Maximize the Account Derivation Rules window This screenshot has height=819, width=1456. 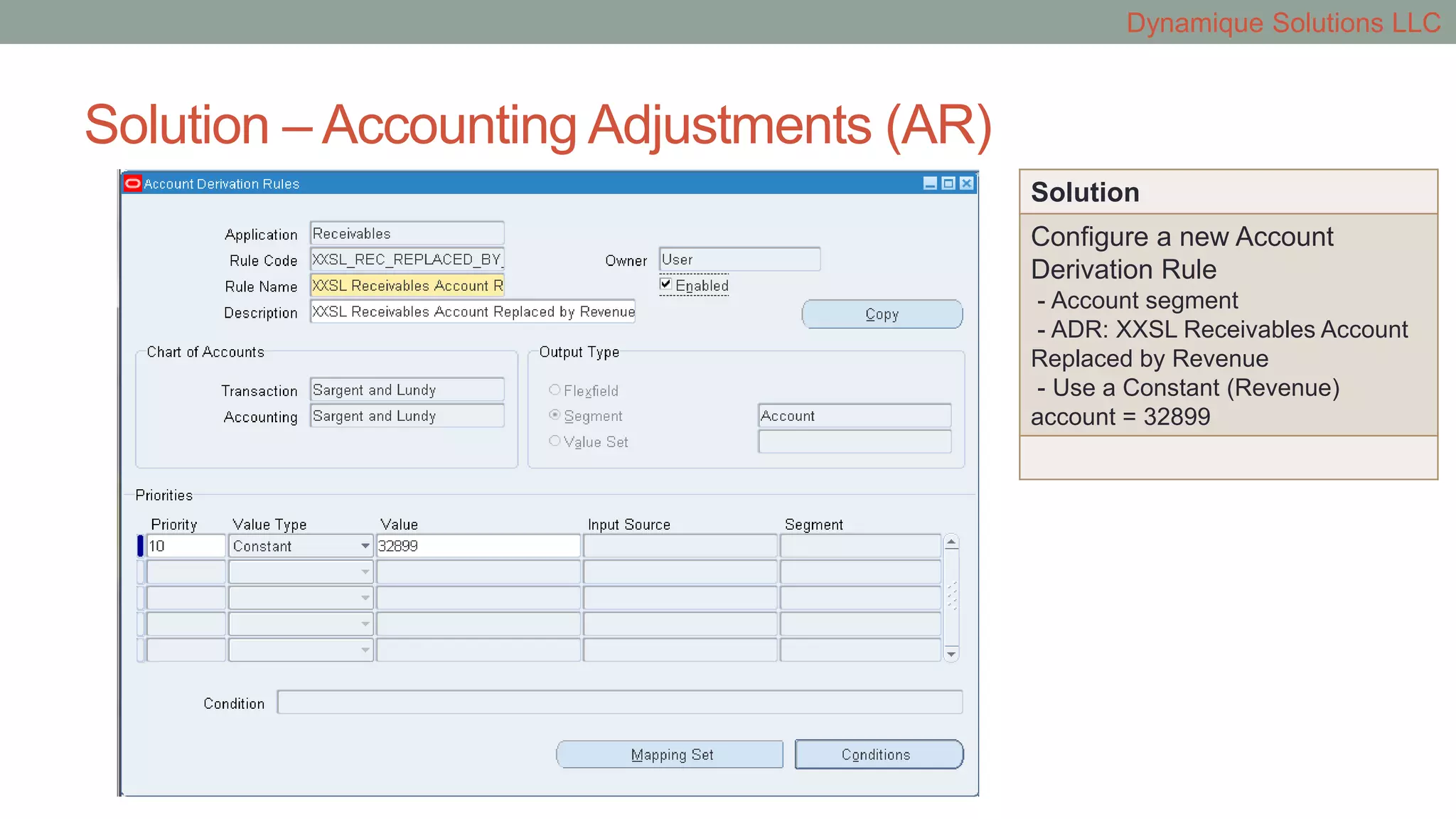coord(948,183)
